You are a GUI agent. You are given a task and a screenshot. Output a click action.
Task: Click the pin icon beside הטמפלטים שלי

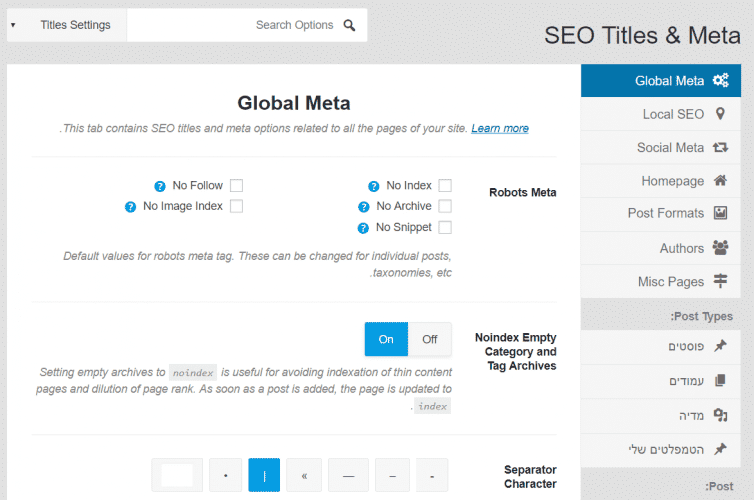point(720,449)
